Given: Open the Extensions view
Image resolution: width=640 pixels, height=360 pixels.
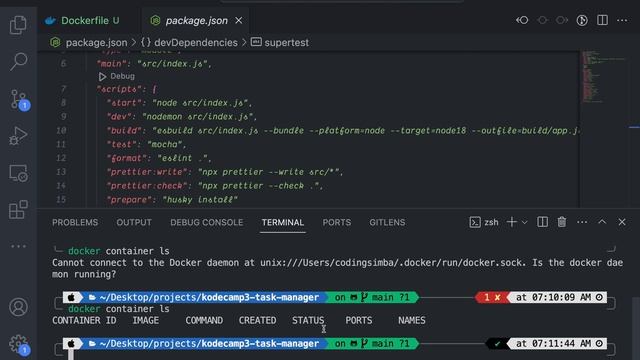Looking at the screenshot, I should [18, 209].
